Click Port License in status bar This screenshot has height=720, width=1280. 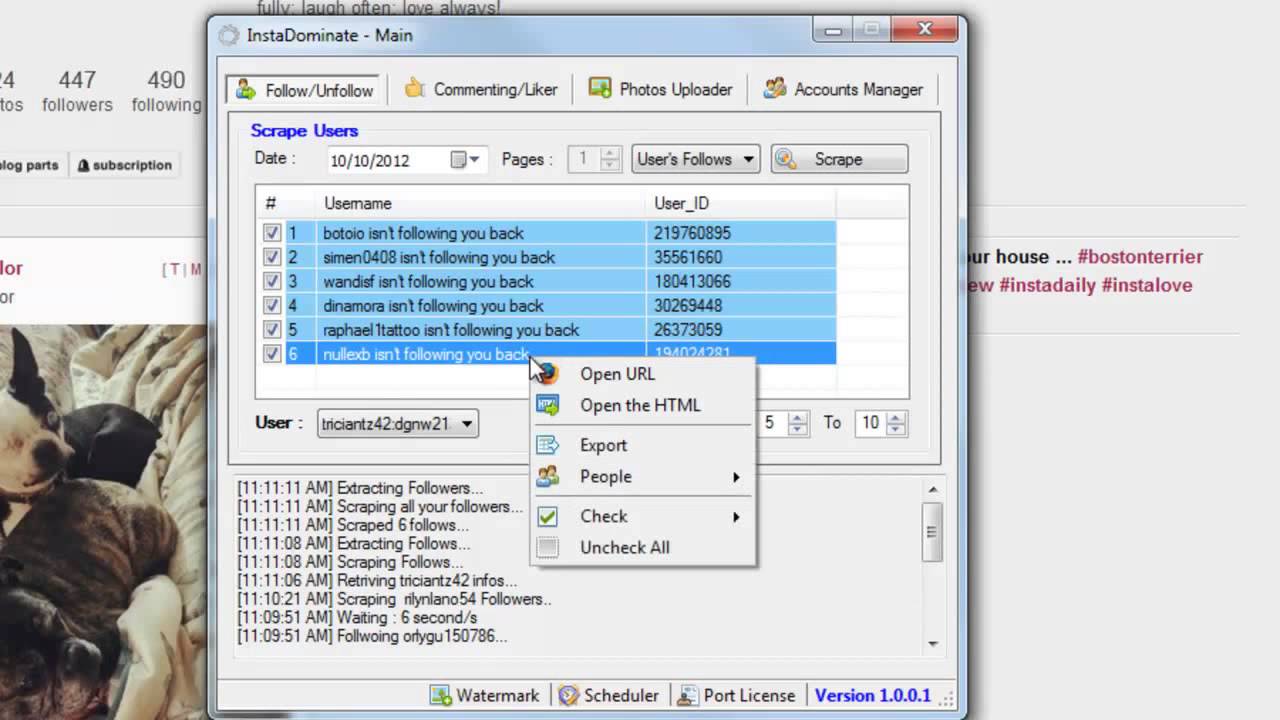(736, 695)
